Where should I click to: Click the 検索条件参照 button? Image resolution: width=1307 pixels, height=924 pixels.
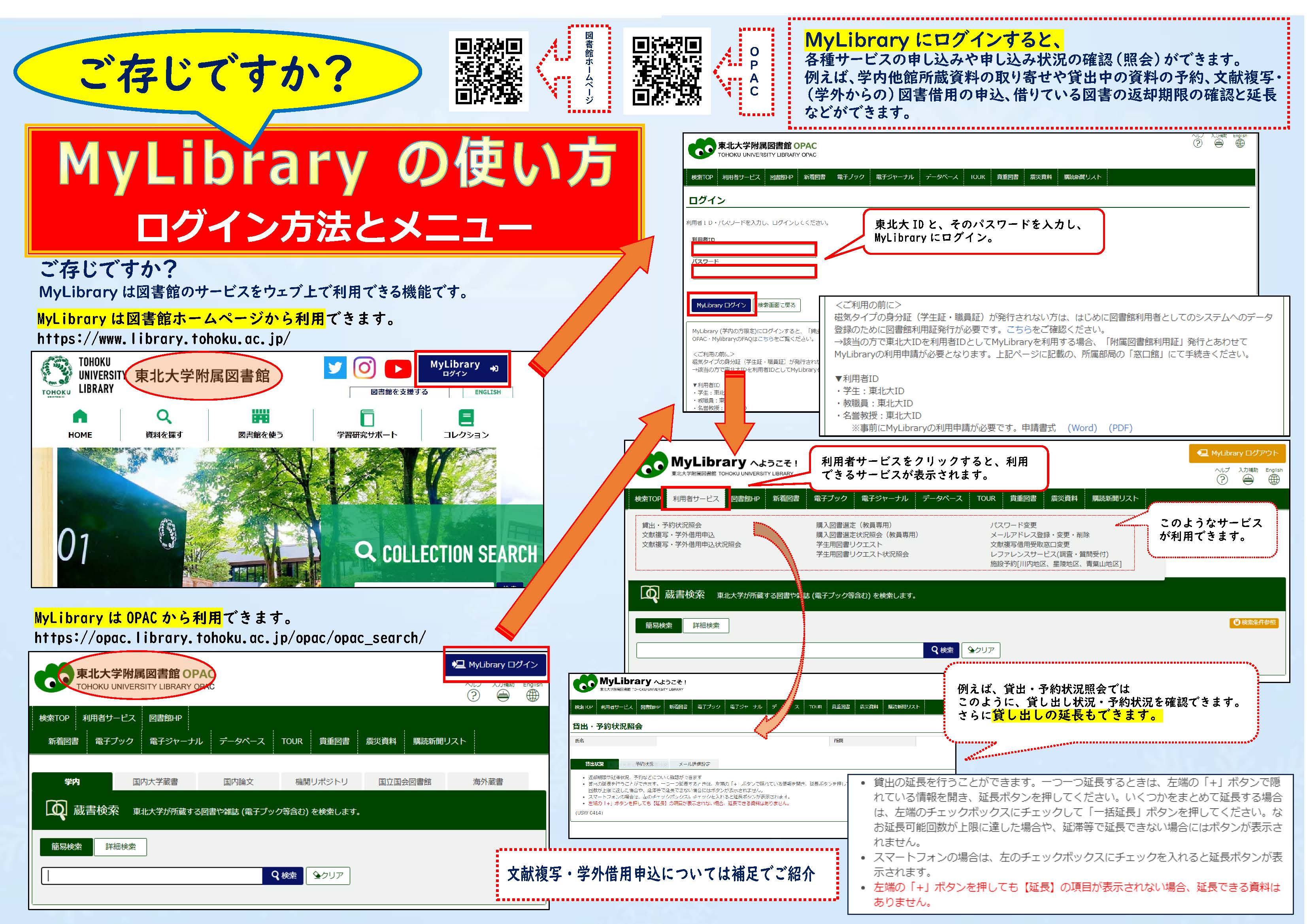[1254, 623]
